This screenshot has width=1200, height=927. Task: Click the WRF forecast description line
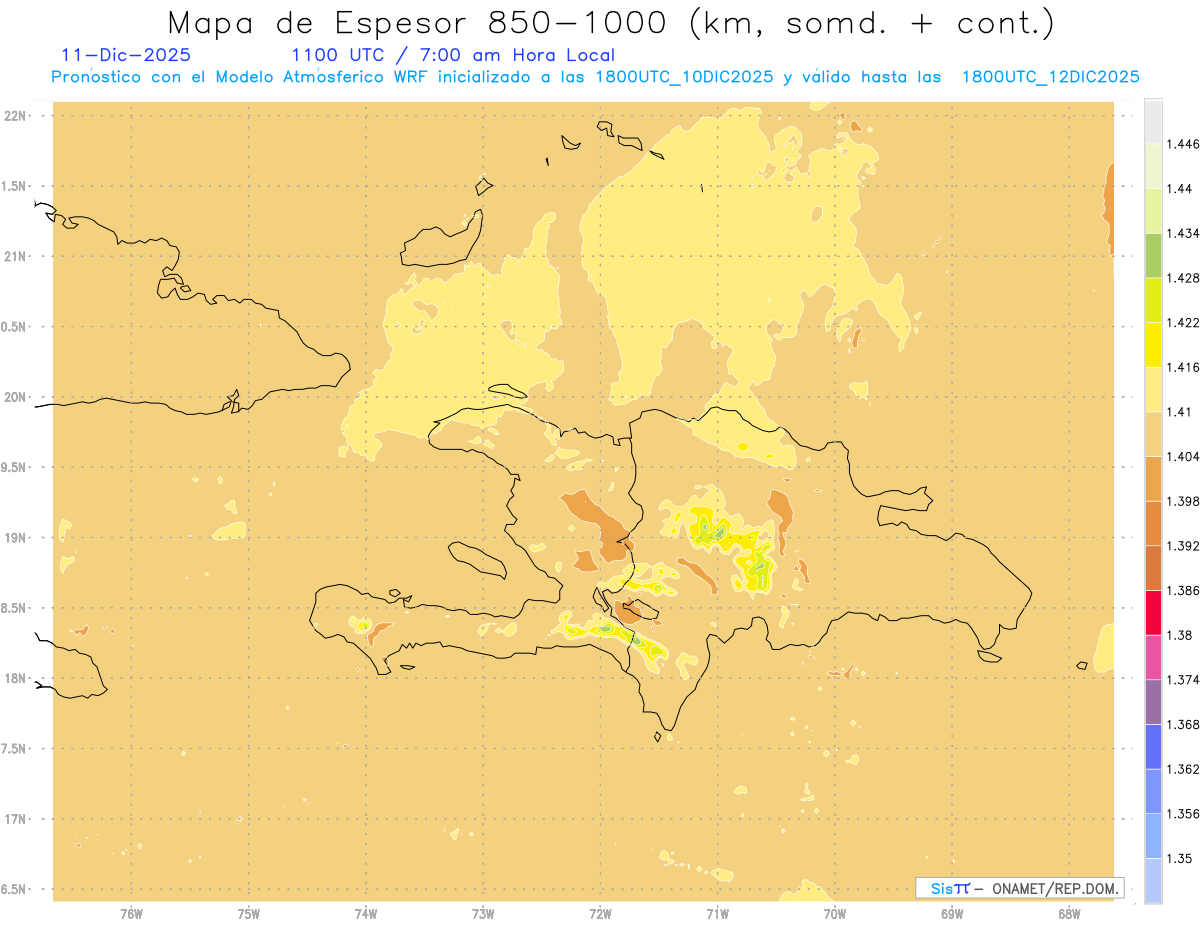[595, 76]
